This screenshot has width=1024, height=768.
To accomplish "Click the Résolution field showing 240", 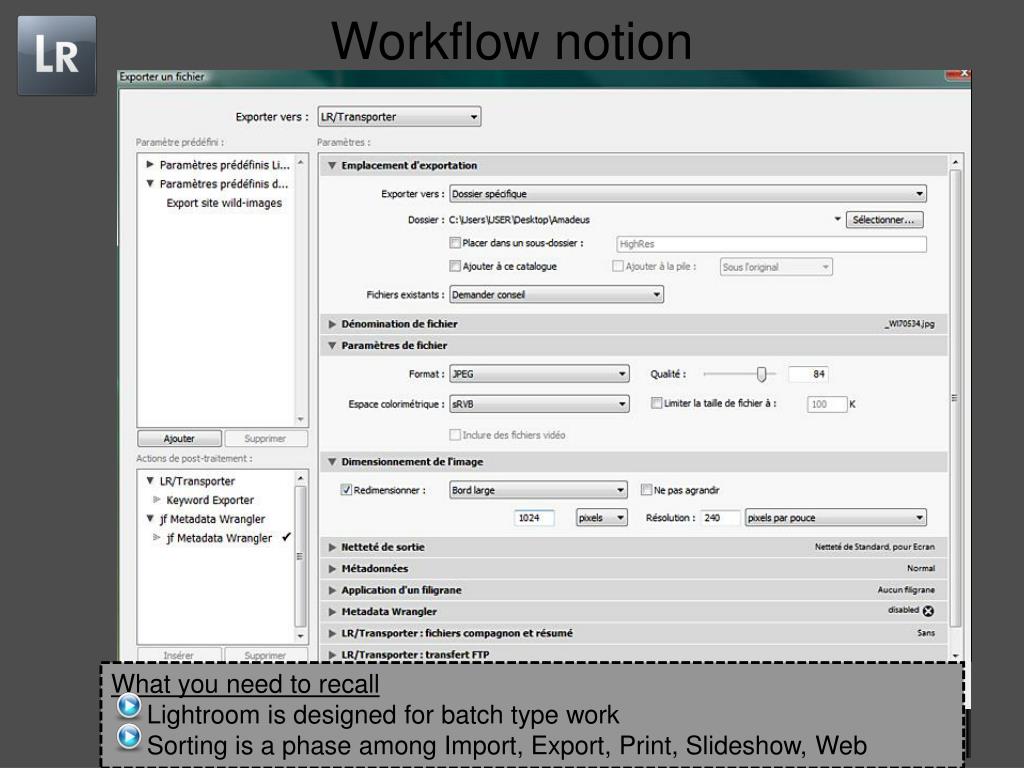I will [x=721, y=518].
